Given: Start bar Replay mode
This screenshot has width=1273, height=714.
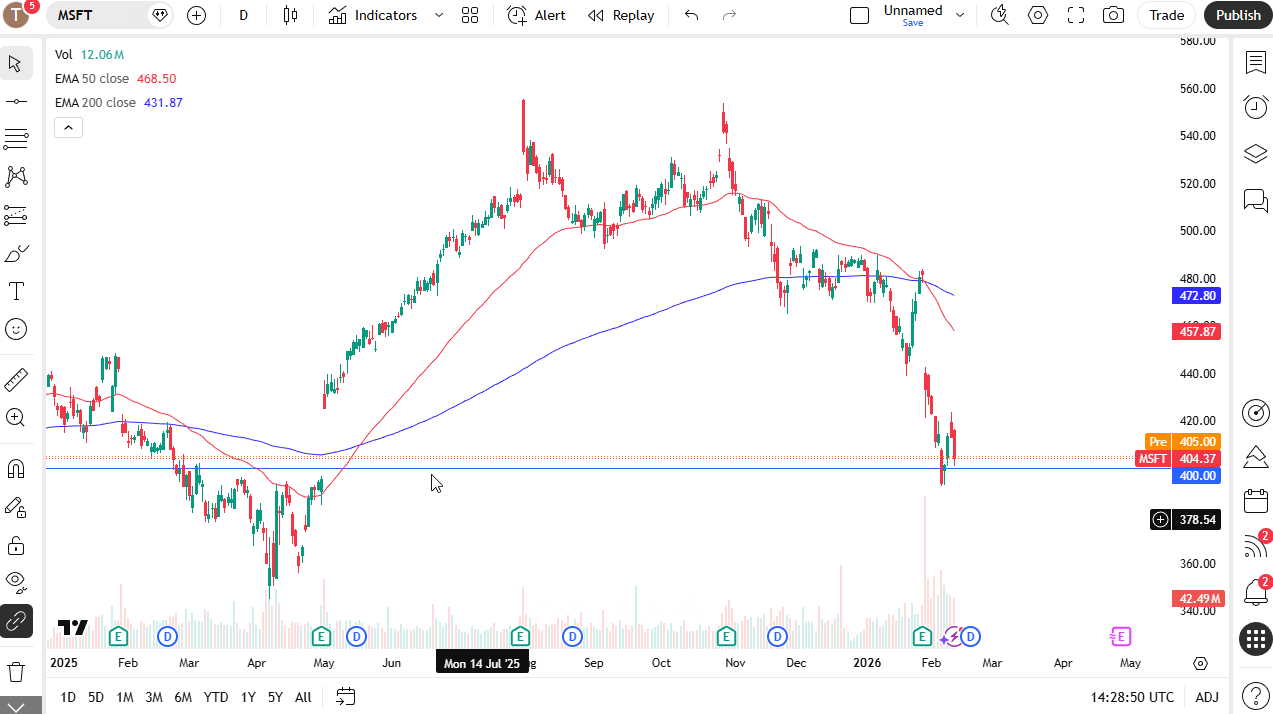Looking at the screenshot, I should [621, 15].
